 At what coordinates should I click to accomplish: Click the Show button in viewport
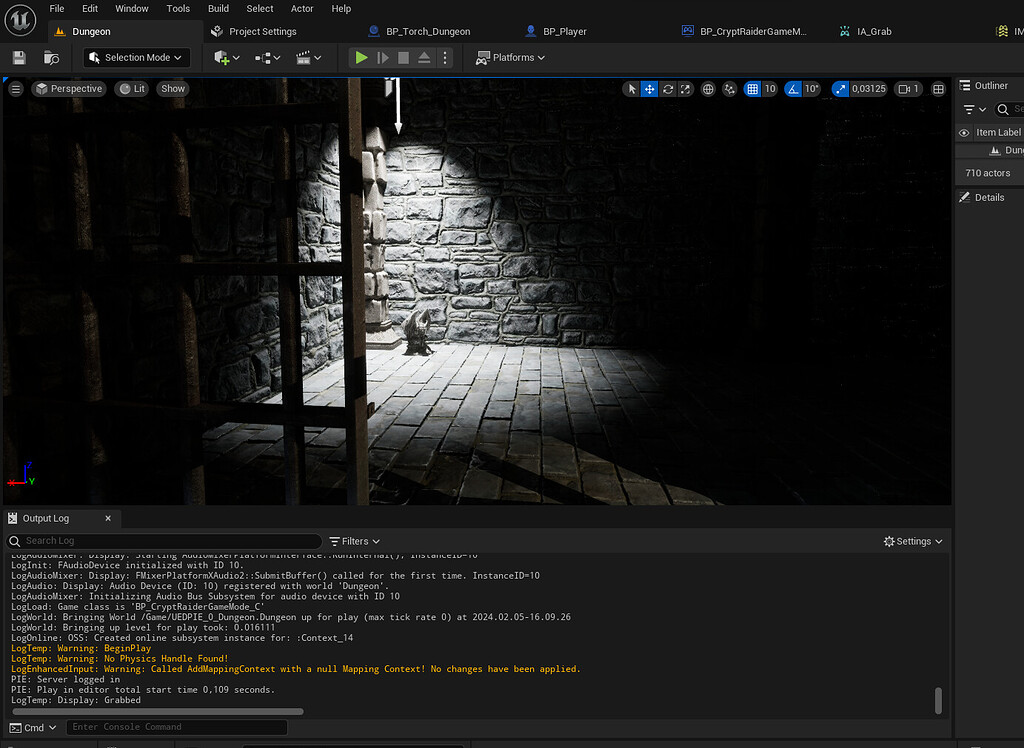pos(173,89)
